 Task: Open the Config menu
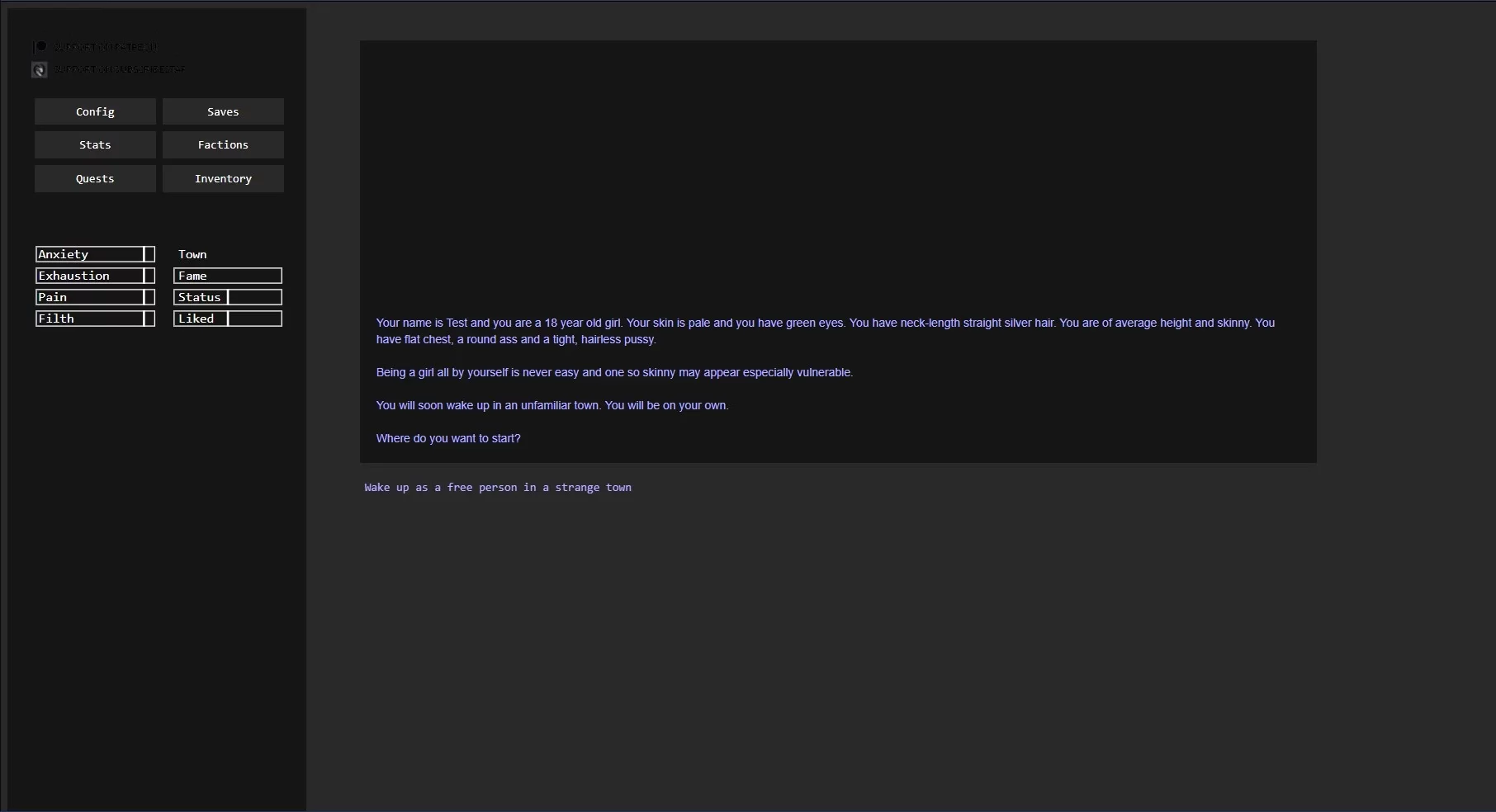pos(95,111)
